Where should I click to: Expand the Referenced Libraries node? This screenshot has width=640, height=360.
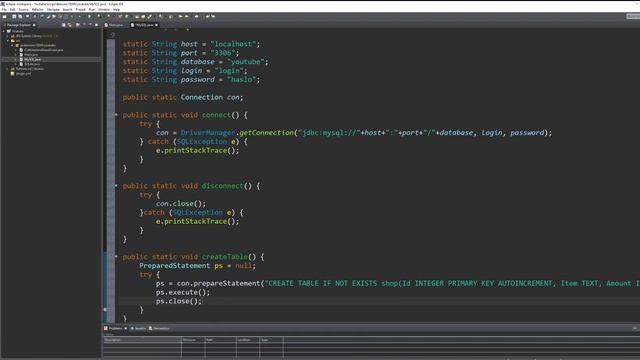[7, 69]
